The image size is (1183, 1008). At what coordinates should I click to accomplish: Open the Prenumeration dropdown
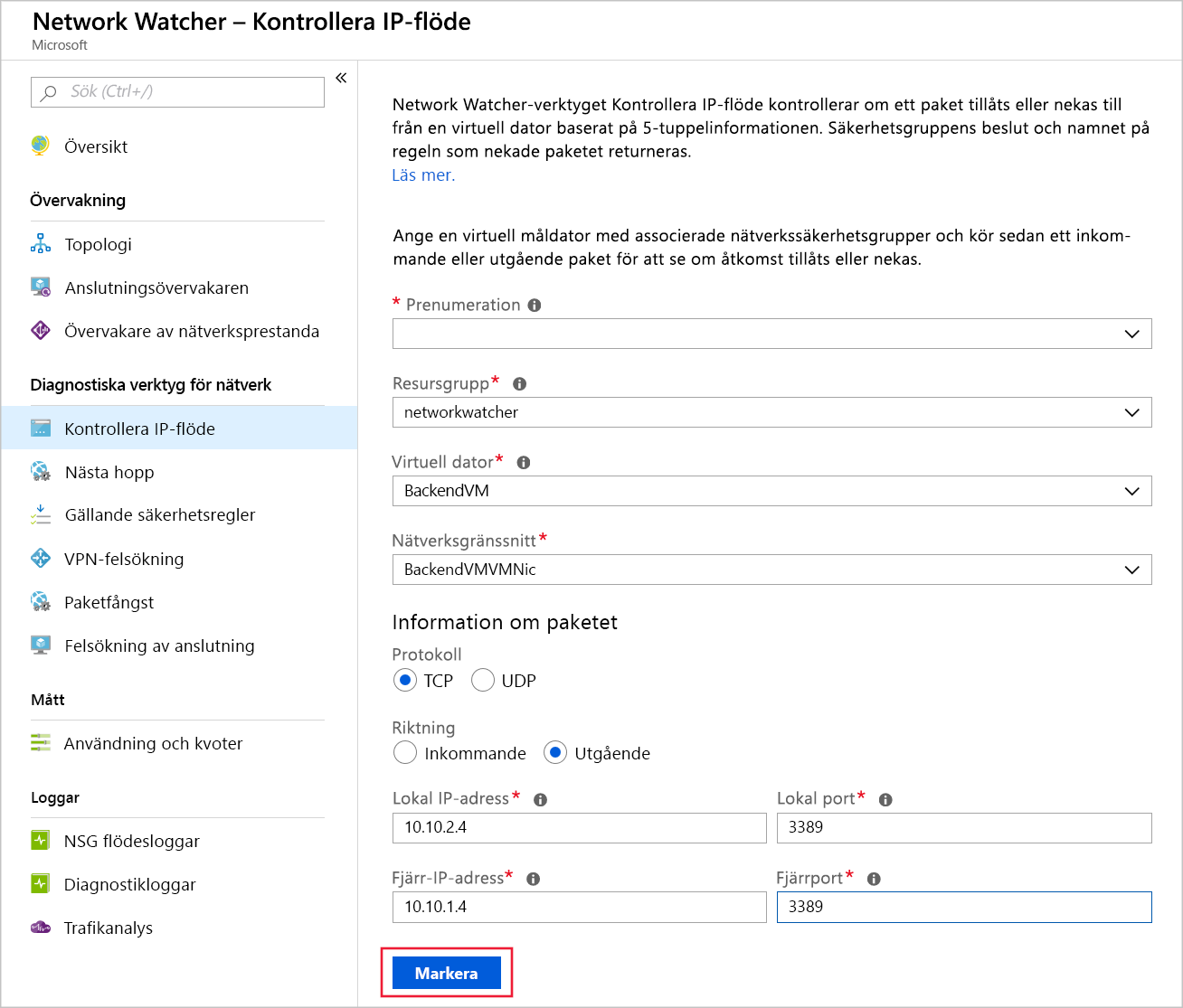coord(772,334)
